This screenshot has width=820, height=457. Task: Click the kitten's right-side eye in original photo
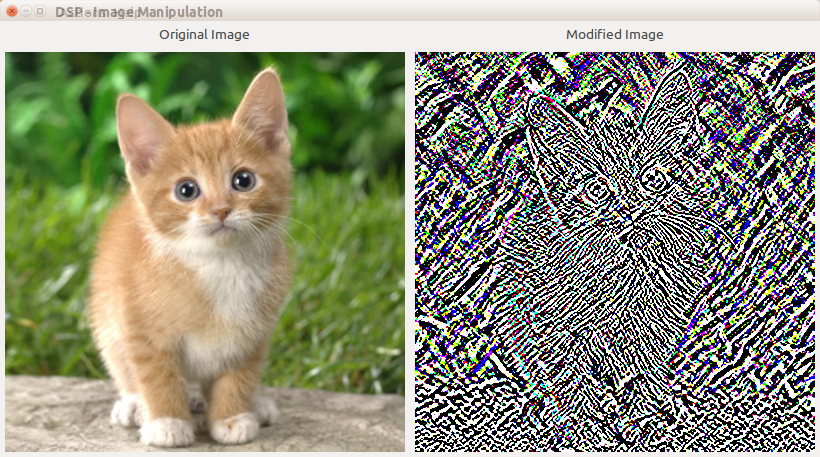pos(243,180)
